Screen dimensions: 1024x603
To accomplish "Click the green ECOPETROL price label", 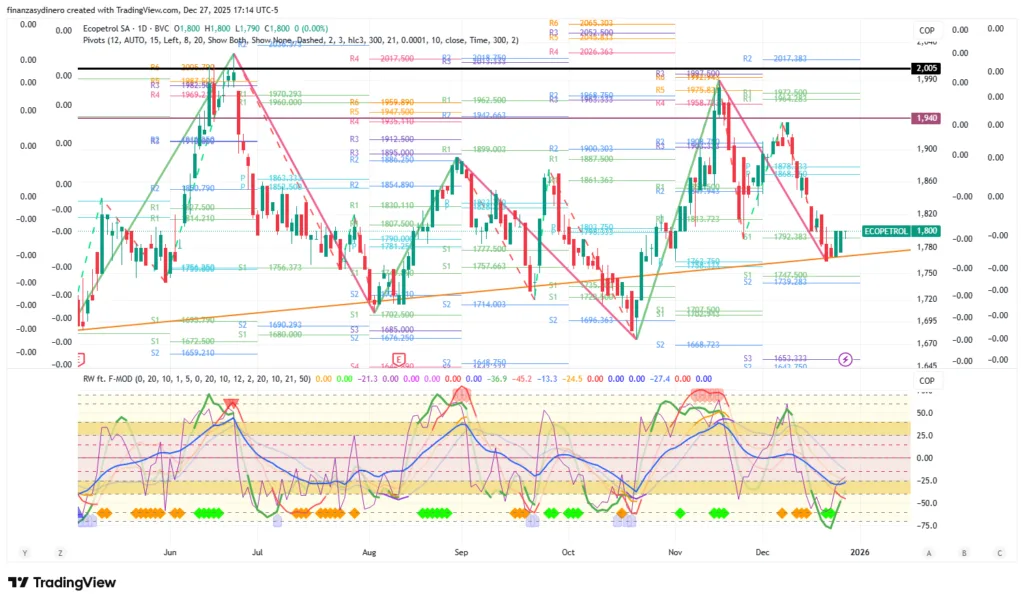I will pyautogui.click(x=885, y=231).
